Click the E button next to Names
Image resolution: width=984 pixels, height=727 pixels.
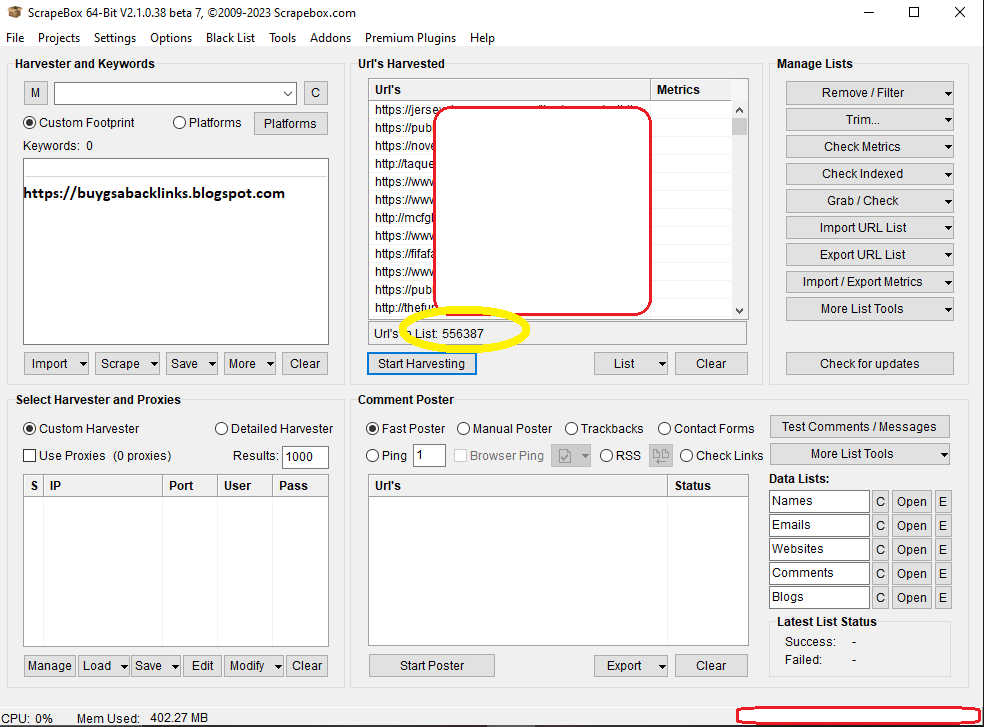coord(943,502)
